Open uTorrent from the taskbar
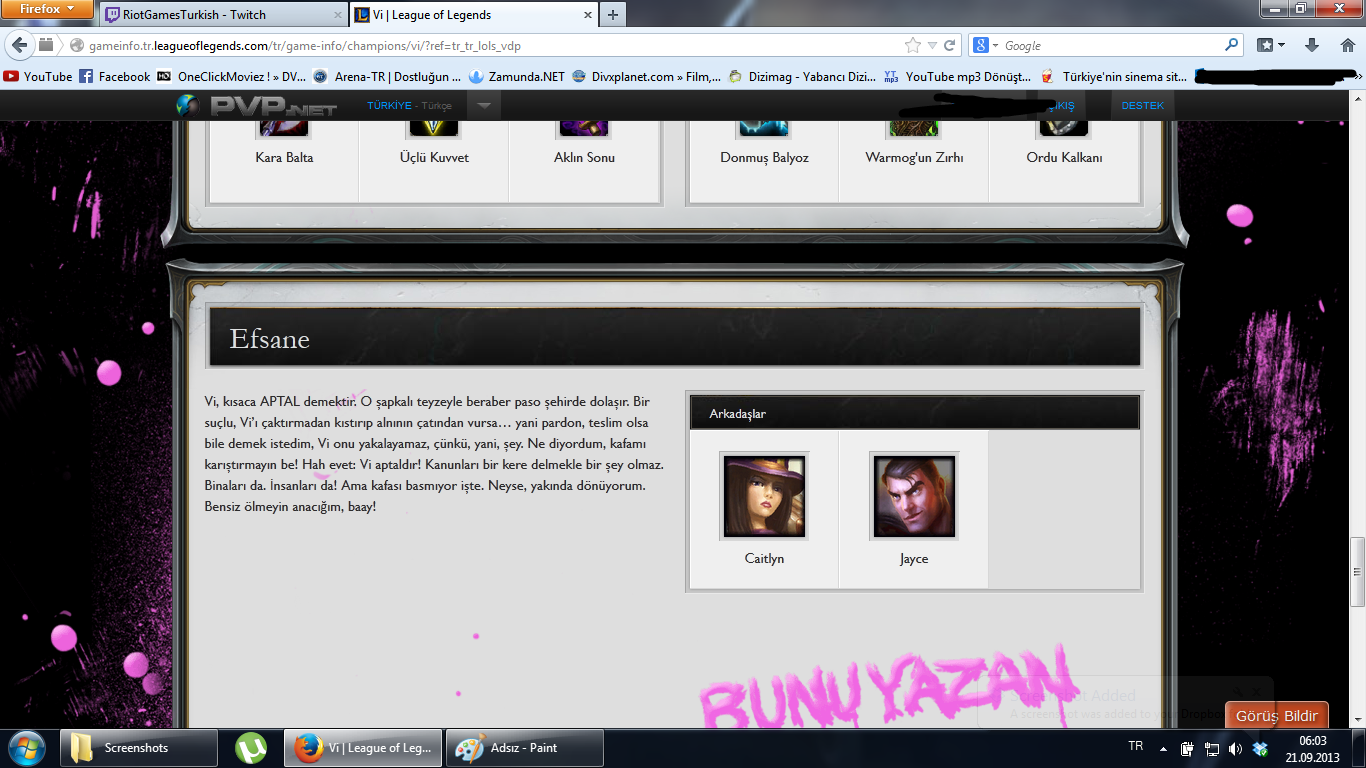 pos(251,747)
